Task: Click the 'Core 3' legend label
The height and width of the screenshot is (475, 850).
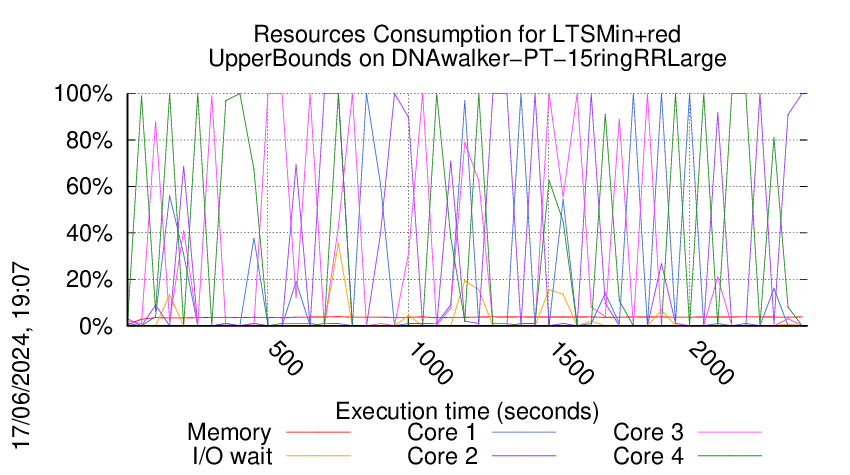Action: tap(648, 433)
